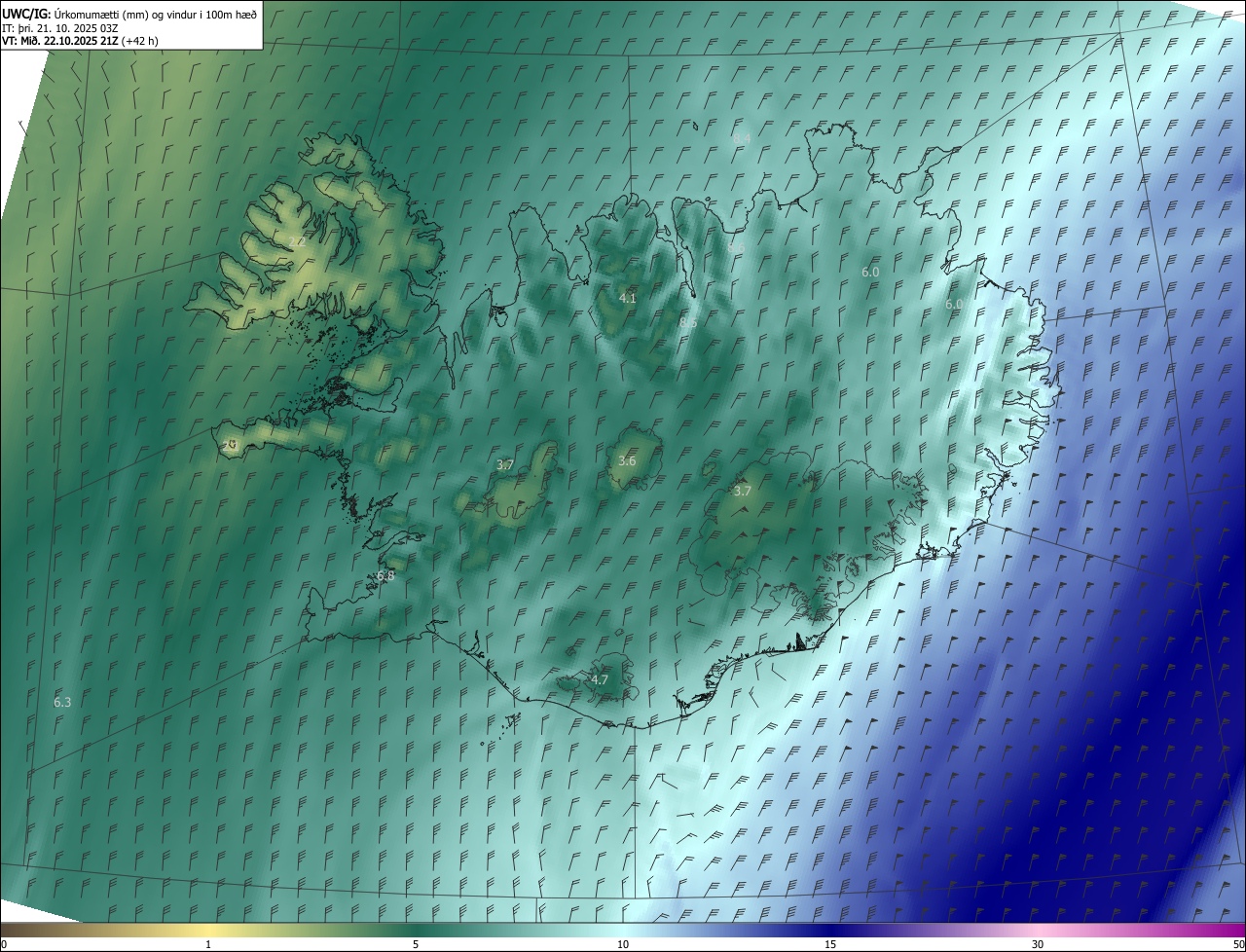Viewport: 1246px width, 952px height.
Task: Click the '5' tick on the color scale
Action: [416, 944]
